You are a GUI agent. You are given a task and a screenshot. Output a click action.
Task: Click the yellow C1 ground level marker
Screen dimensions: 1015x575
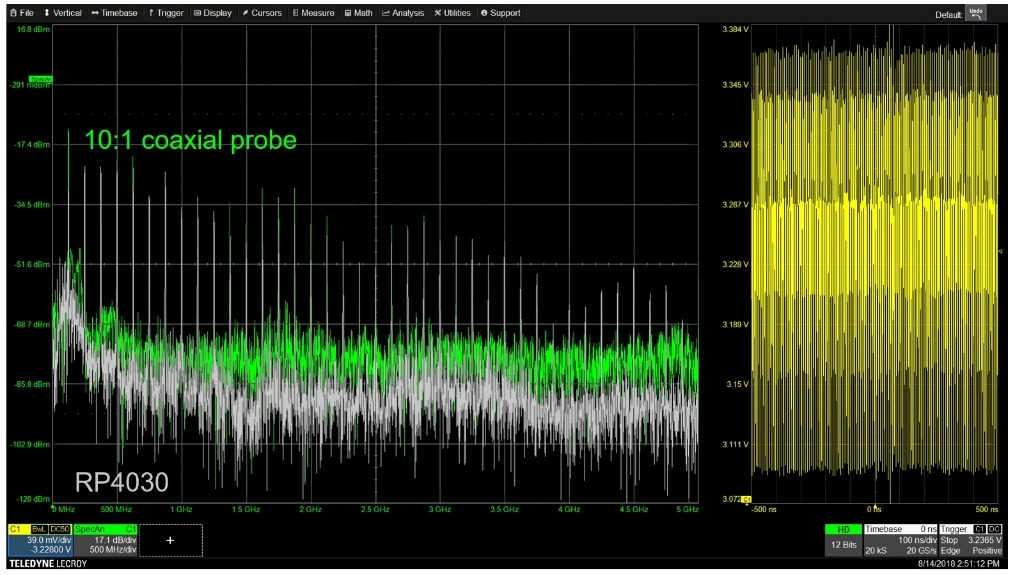746,499
